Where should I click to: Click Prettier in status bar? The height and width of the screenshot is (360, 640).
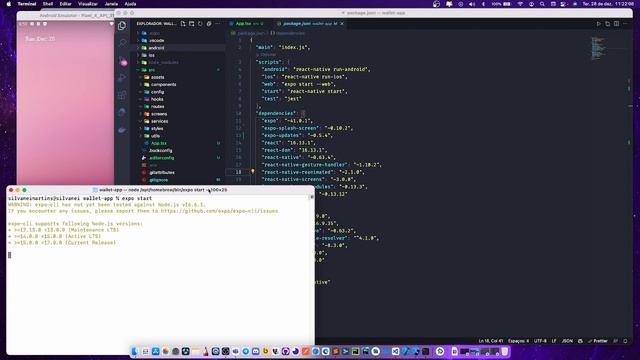click(598, 341)
